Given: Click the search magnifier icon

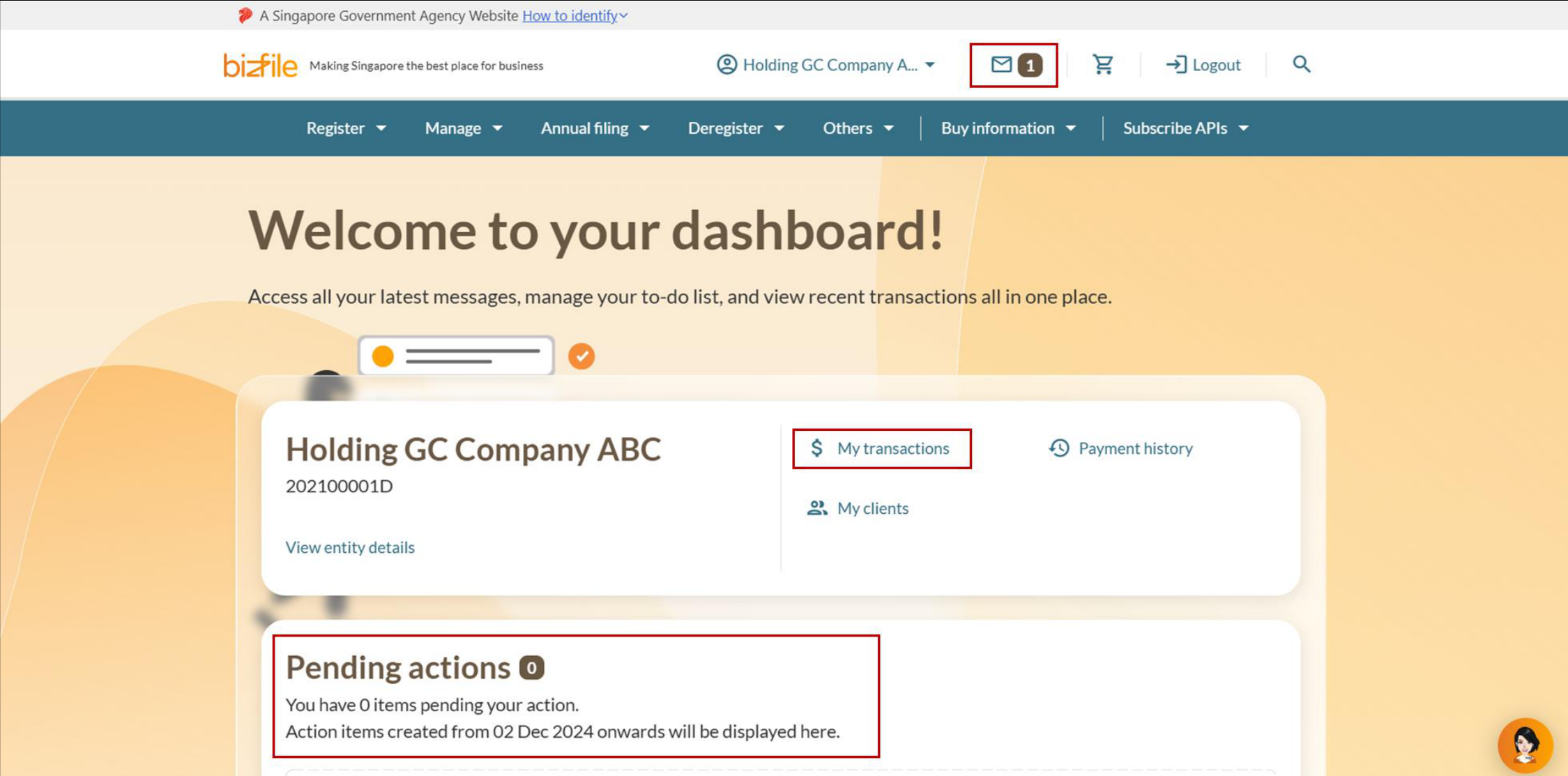Looking at the screenshot, I should coord(1301,64).
